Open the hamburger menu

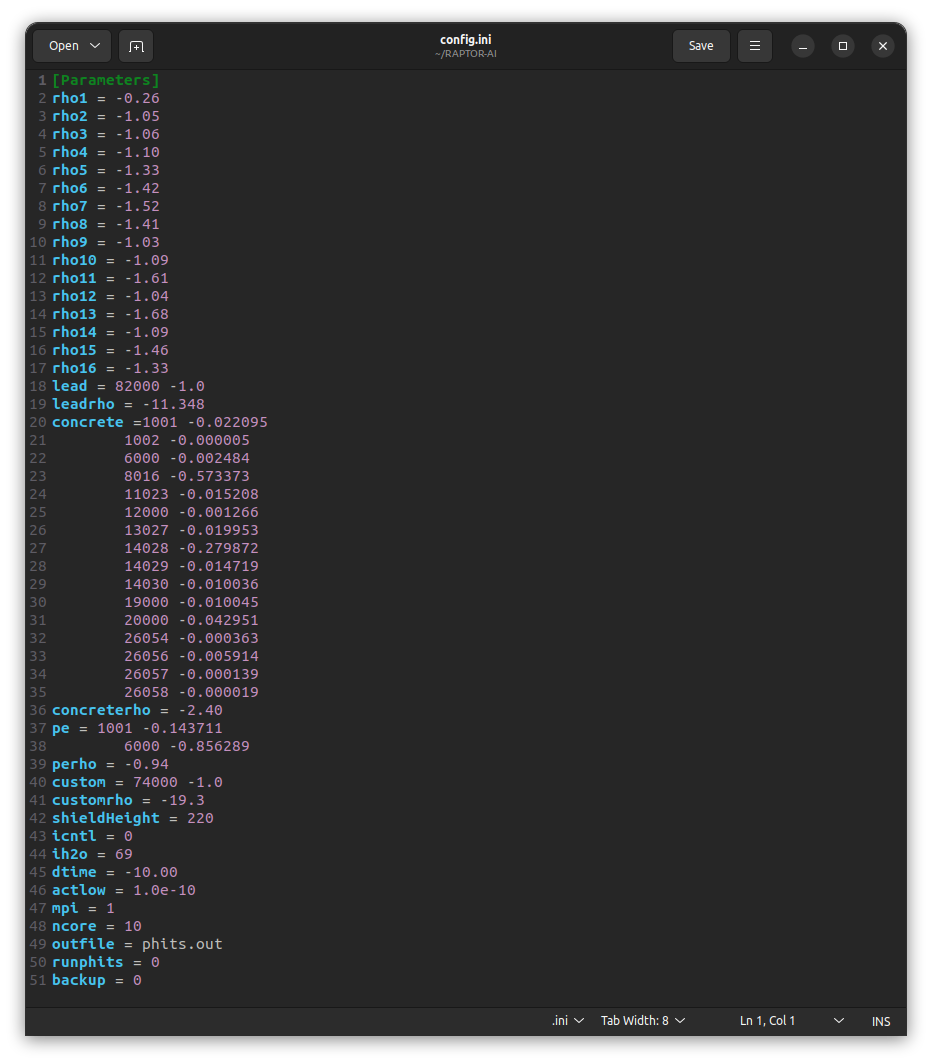755,46
